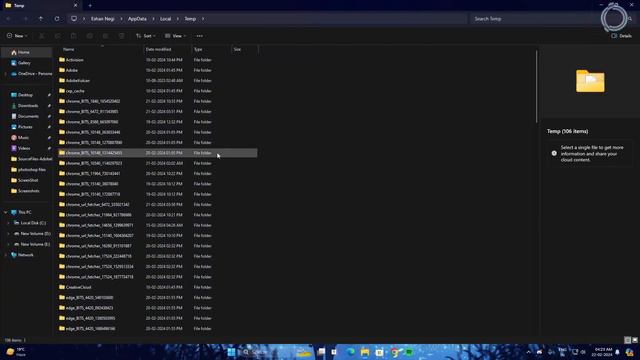Open the ScreenShot sidebar folder
The image size is (640, 360).
[27, 180]
